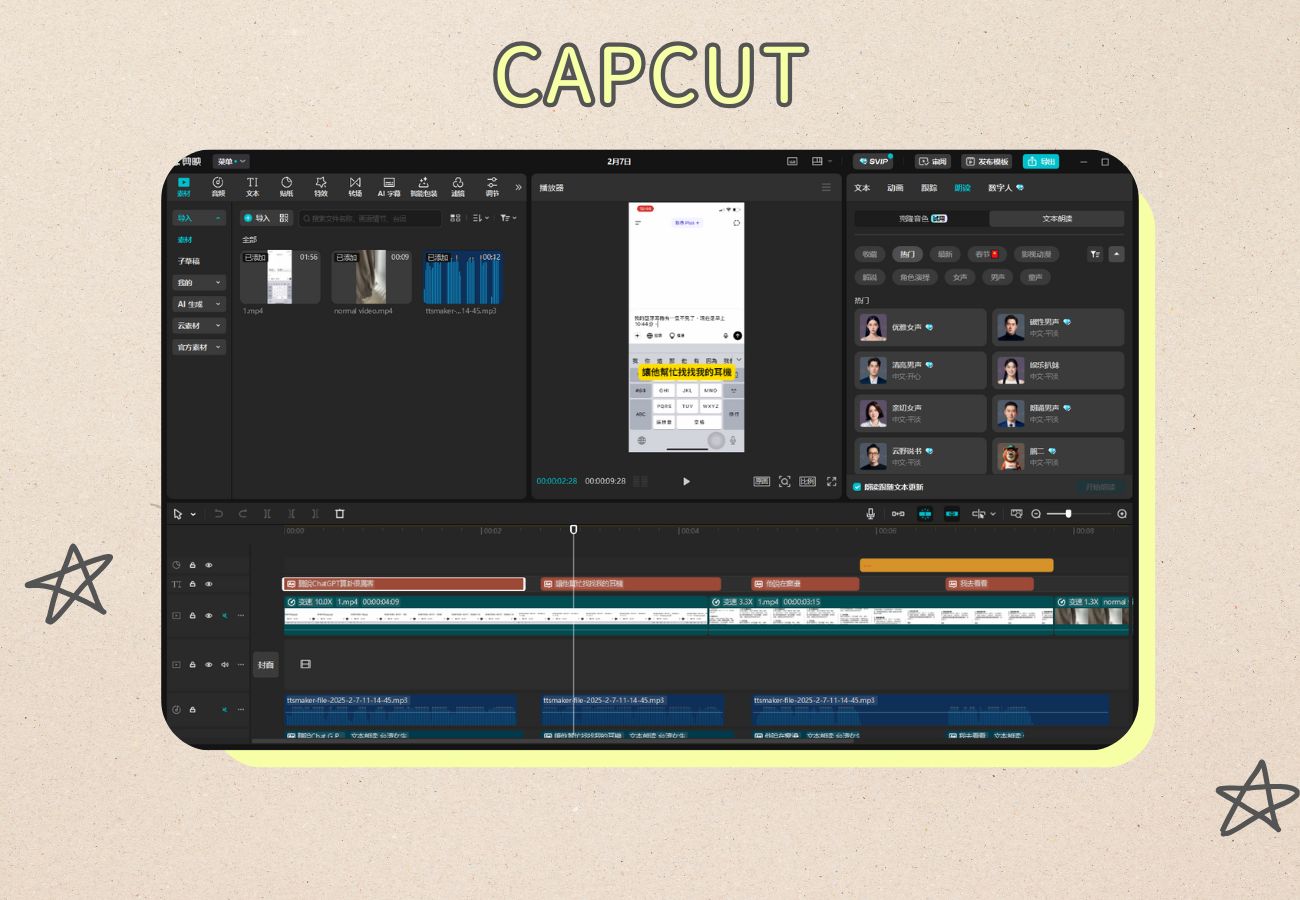Collapse voice categories with up-arrow button
Image resolution: width=1300 pixels, height=900 pixels.
[1116, 254]
